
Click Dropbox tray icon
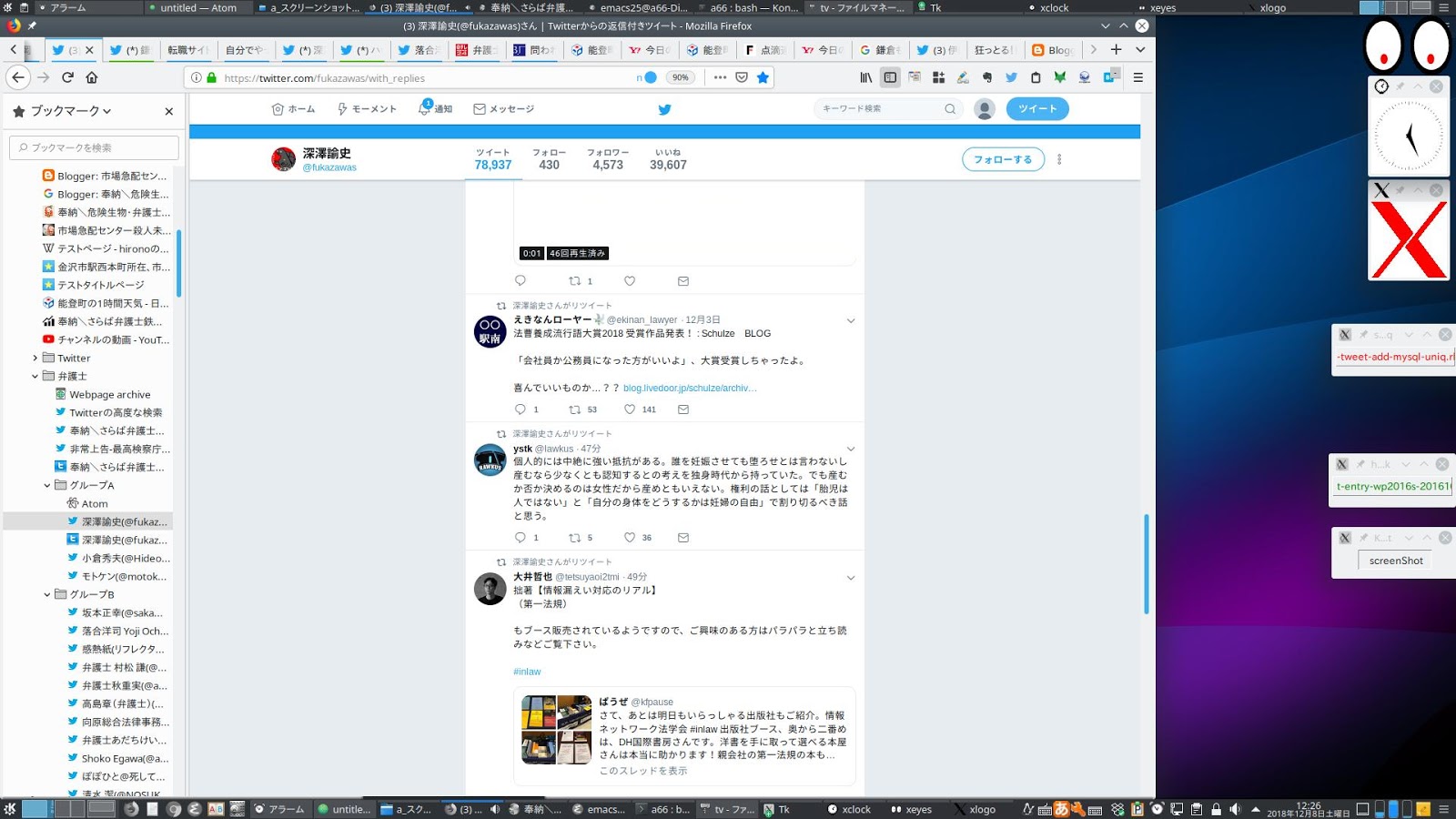(1117, 809)
